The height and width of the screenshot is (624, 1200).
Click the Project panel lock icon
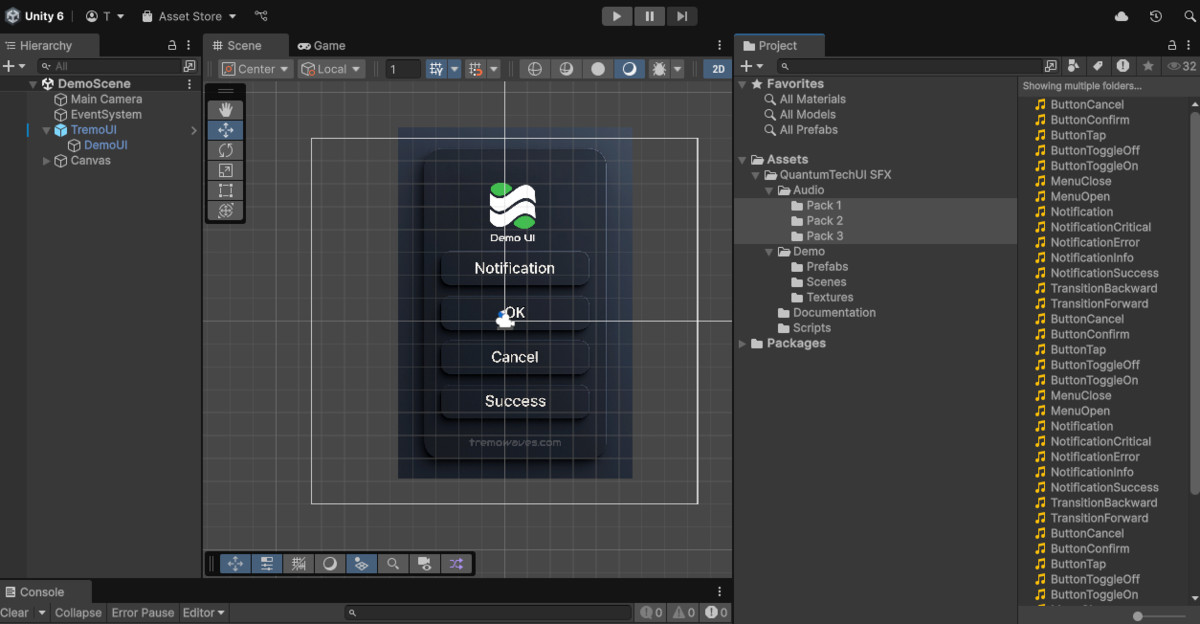point(1172,45)
